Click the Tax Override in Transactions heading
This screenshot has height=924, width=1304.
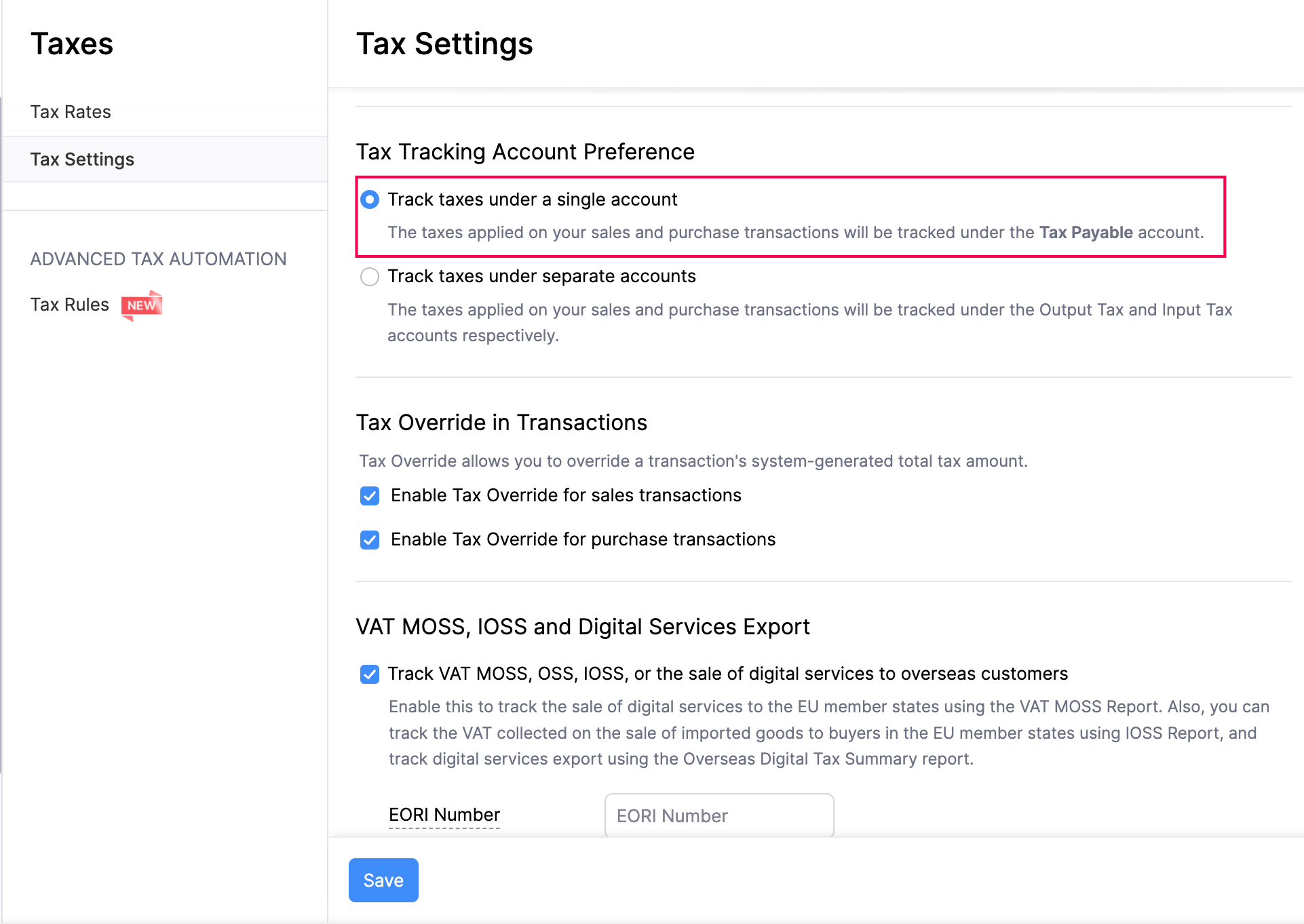pos(502,422)
